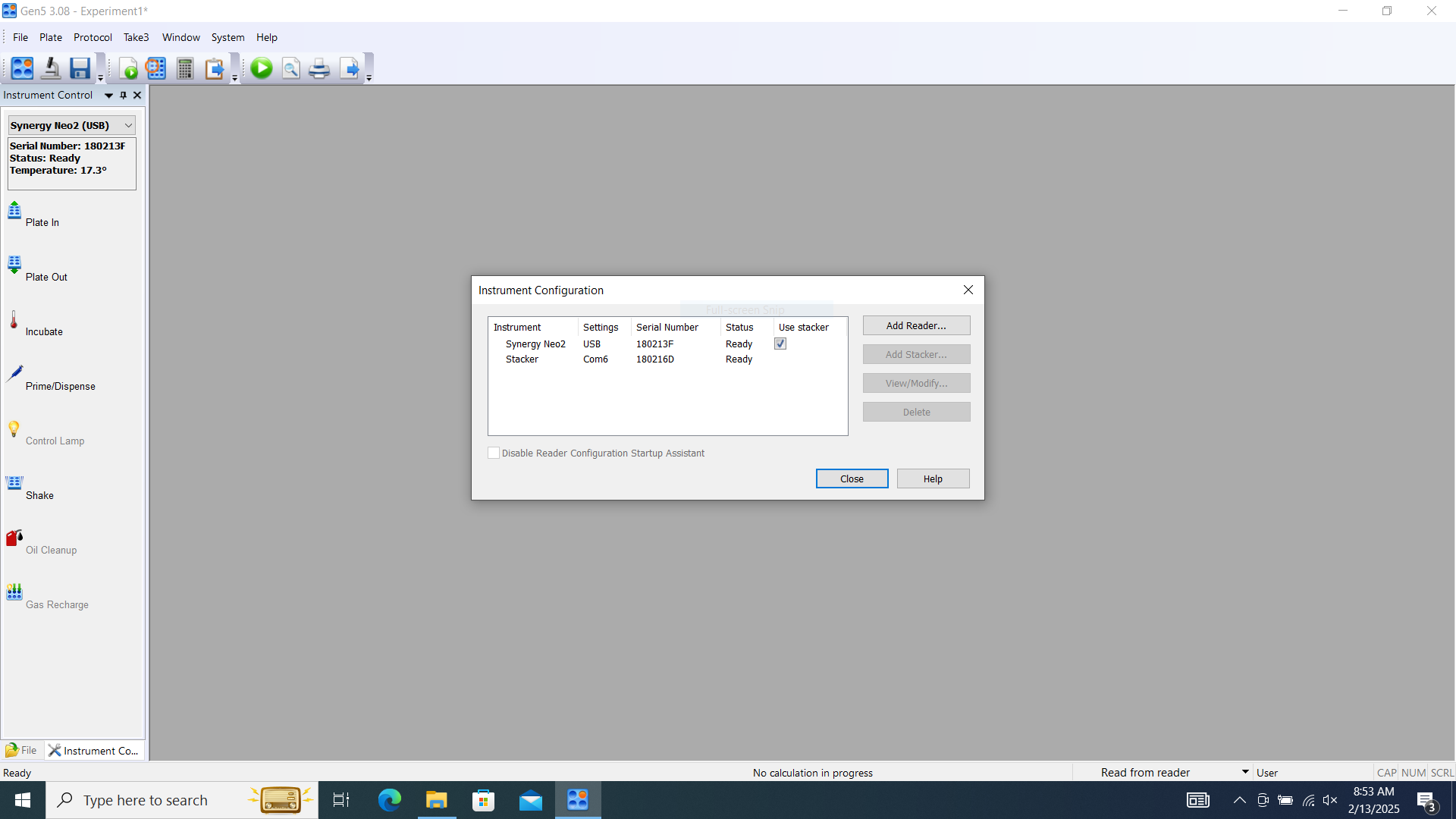The width and height of the screenshot is (1456, 819).
Task: Click the Oil Cleanup icon in sidebar
Action: point(15,536)
